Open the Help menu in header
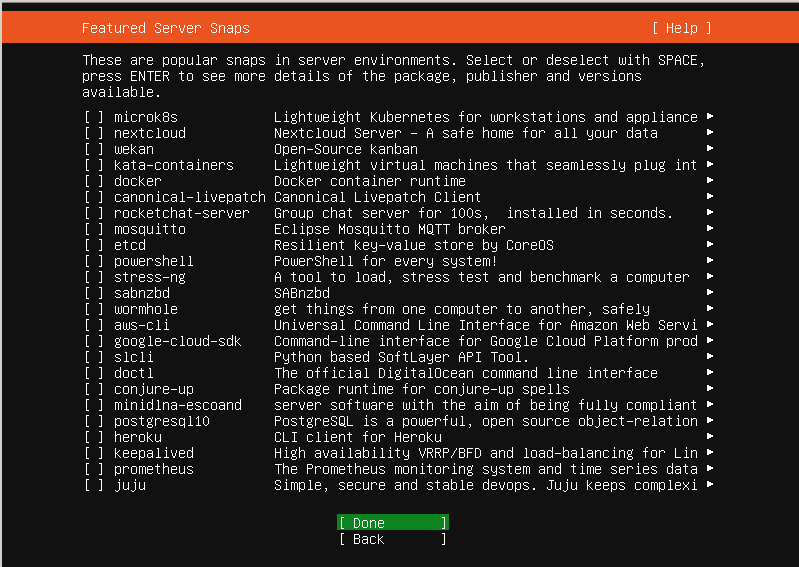The height and width of the screenshot is (567, 799). 681,28
